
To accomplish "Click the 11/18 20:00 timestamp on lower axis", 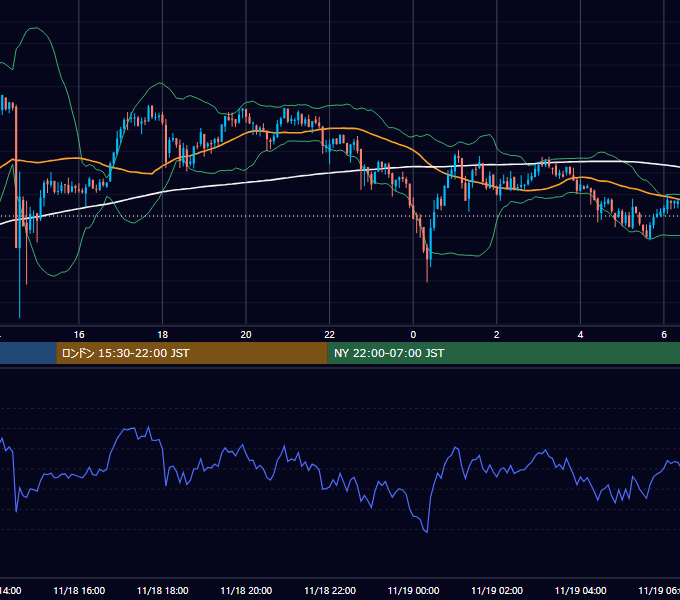I will click(246, 591).
